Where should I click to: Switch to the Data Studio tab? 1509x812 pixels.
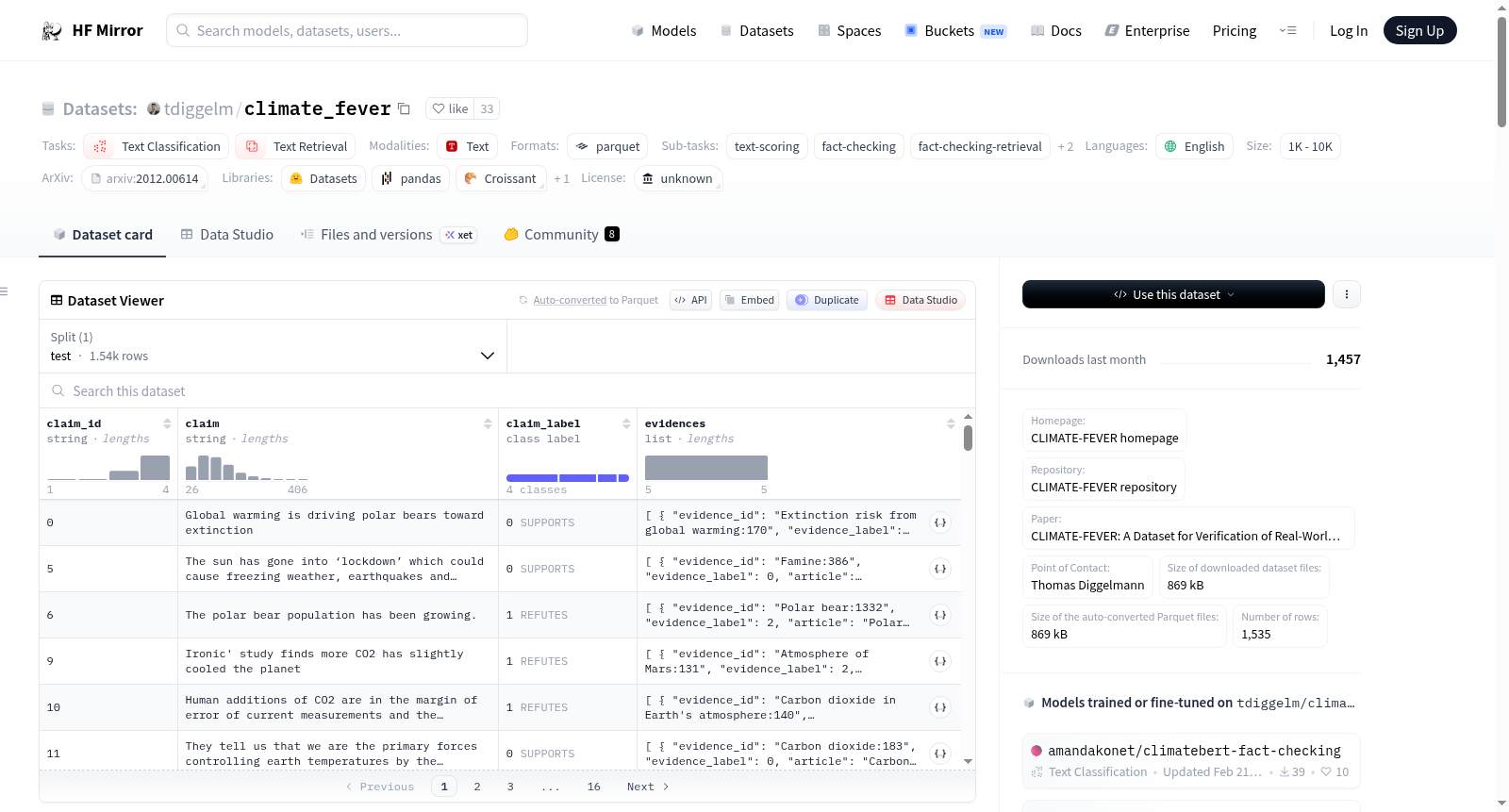coord(227,235)
